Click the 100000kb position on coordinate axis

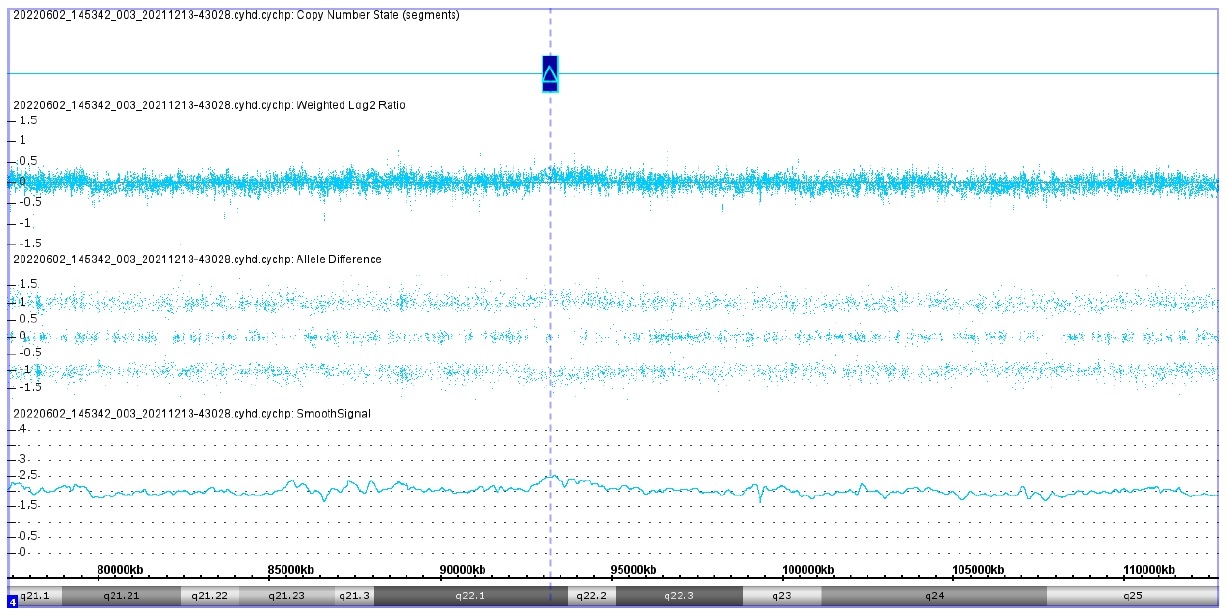[807, 570]
